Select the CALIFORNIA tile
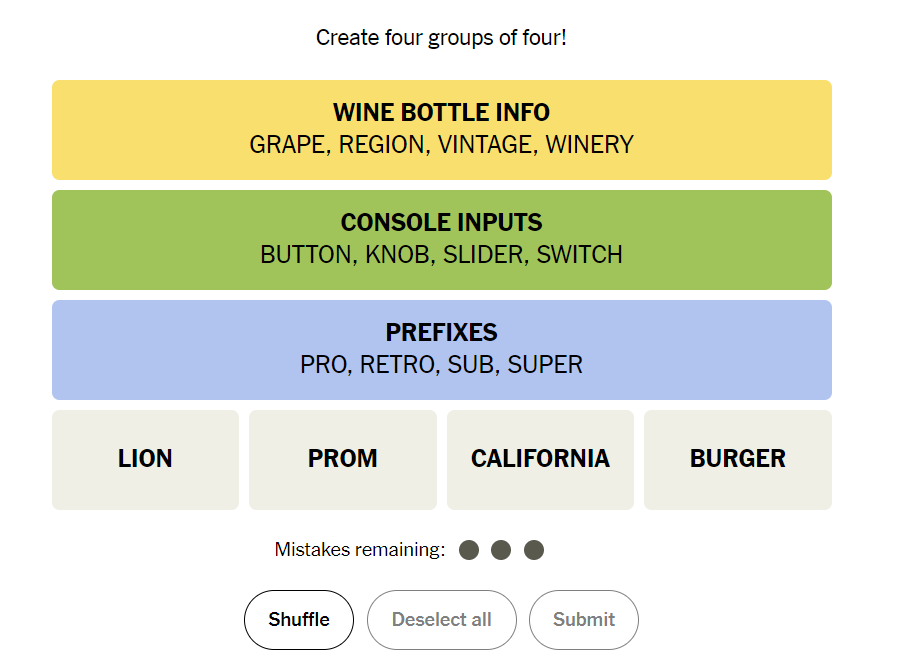The height and width of the screenshot is (657, 900). 540,459
